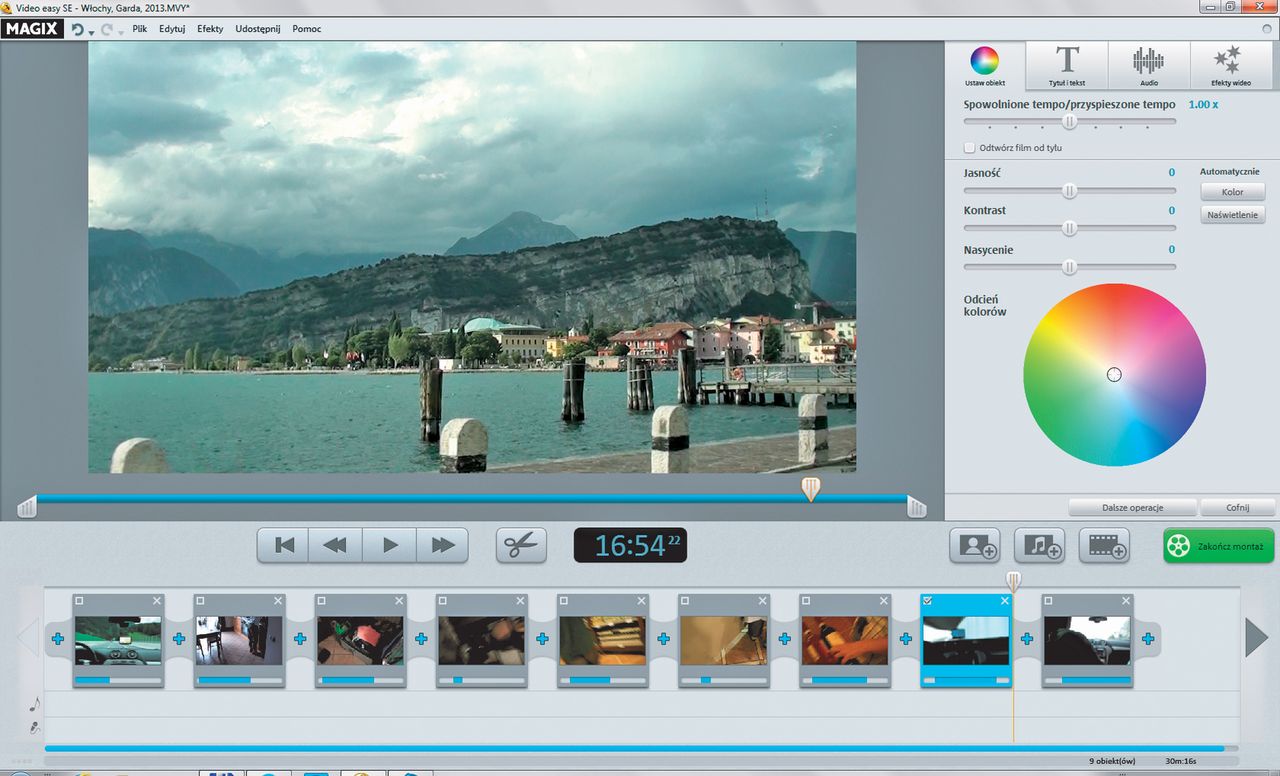The height and width of the screenshot is (776, 1280).
Task: Remove the ninth clip with its X
Action: coord(1127,600)
